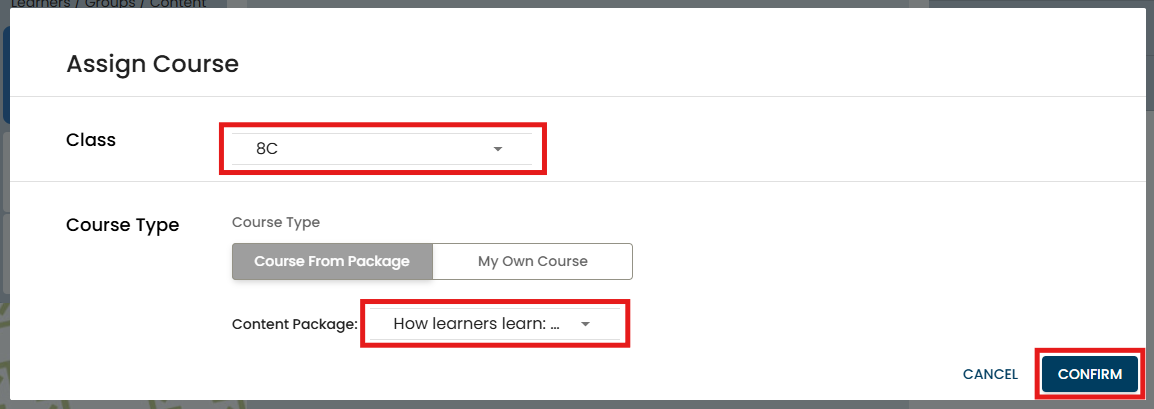Click the "Content" breadcrumb at top
The height and width of the screenshot is (409, 1154).
178,4
